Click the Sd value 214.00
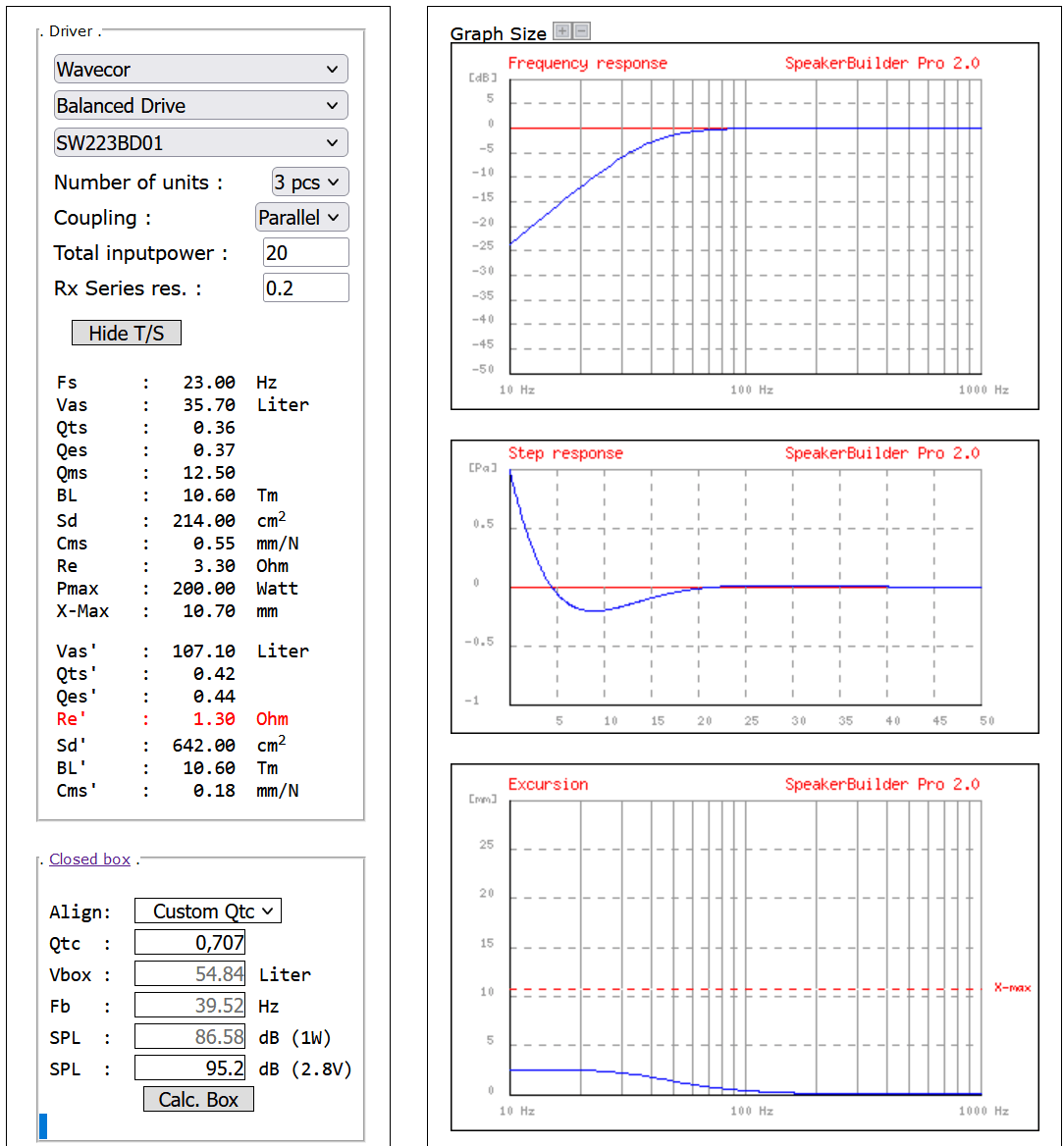This screenshot has width=1064, height=1146. click(204, 520)
